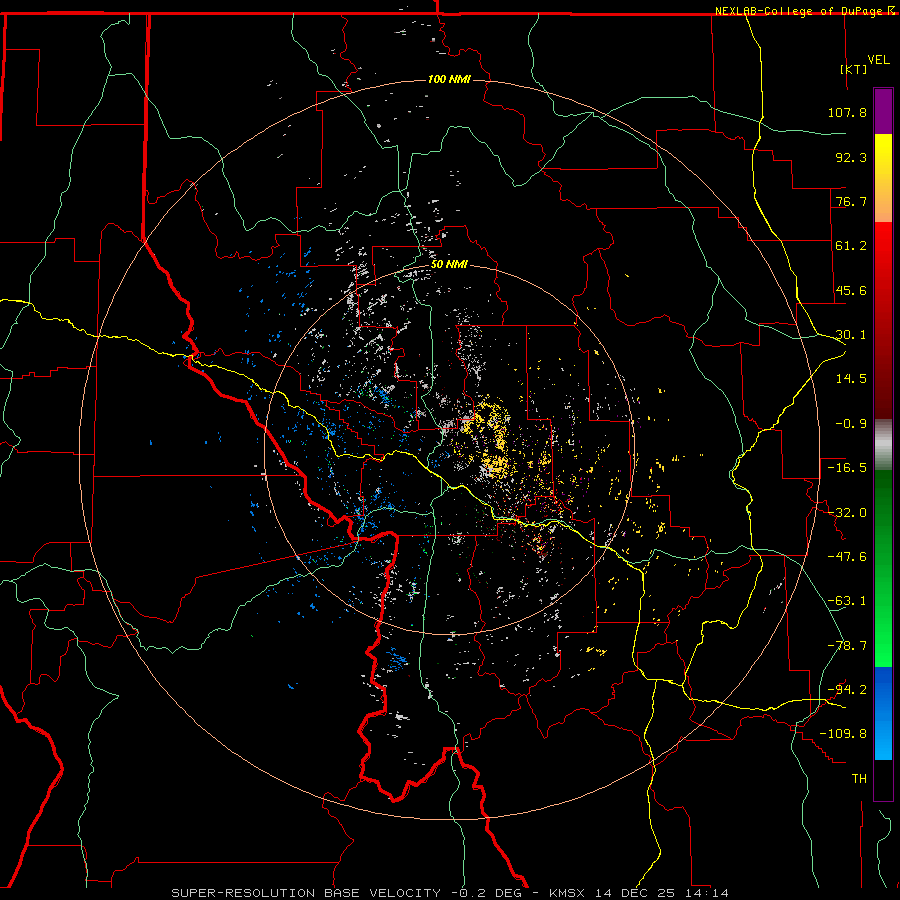The width and height of the screenshot is (900, 900).
Task: Click the -16.5 legend value
Action: 847,468
